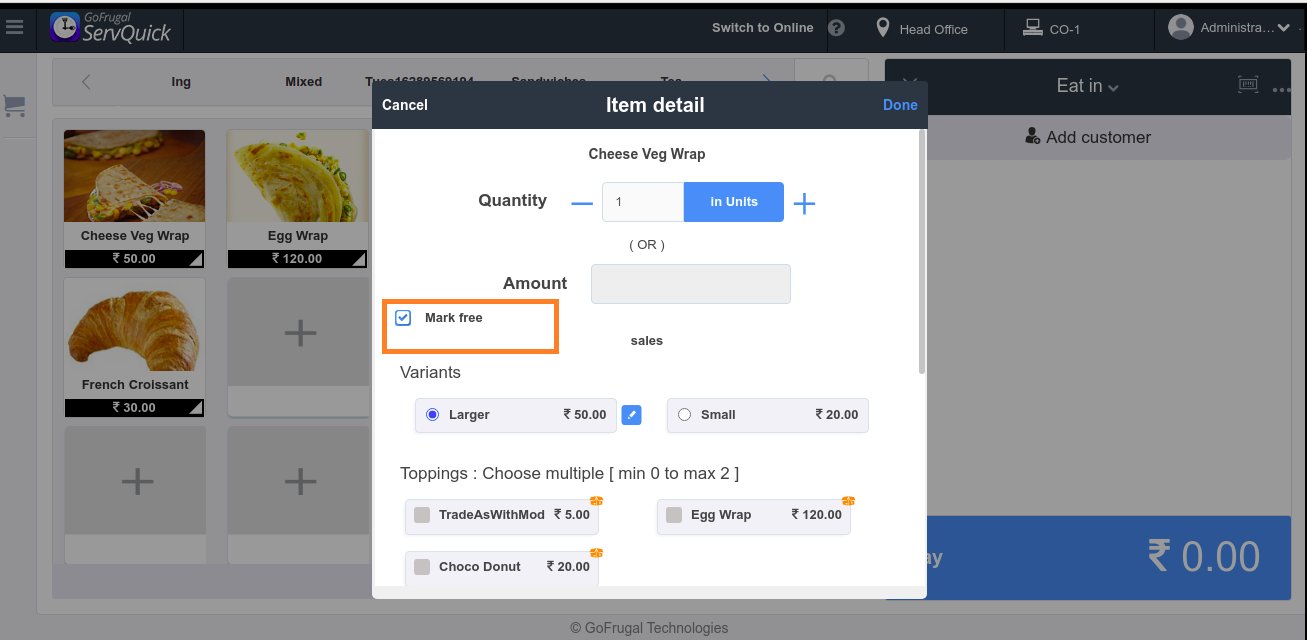Viewport: 1307px width, 640px height.
Task: Select the Small variant radio button
Action: [x=684, y=414]
